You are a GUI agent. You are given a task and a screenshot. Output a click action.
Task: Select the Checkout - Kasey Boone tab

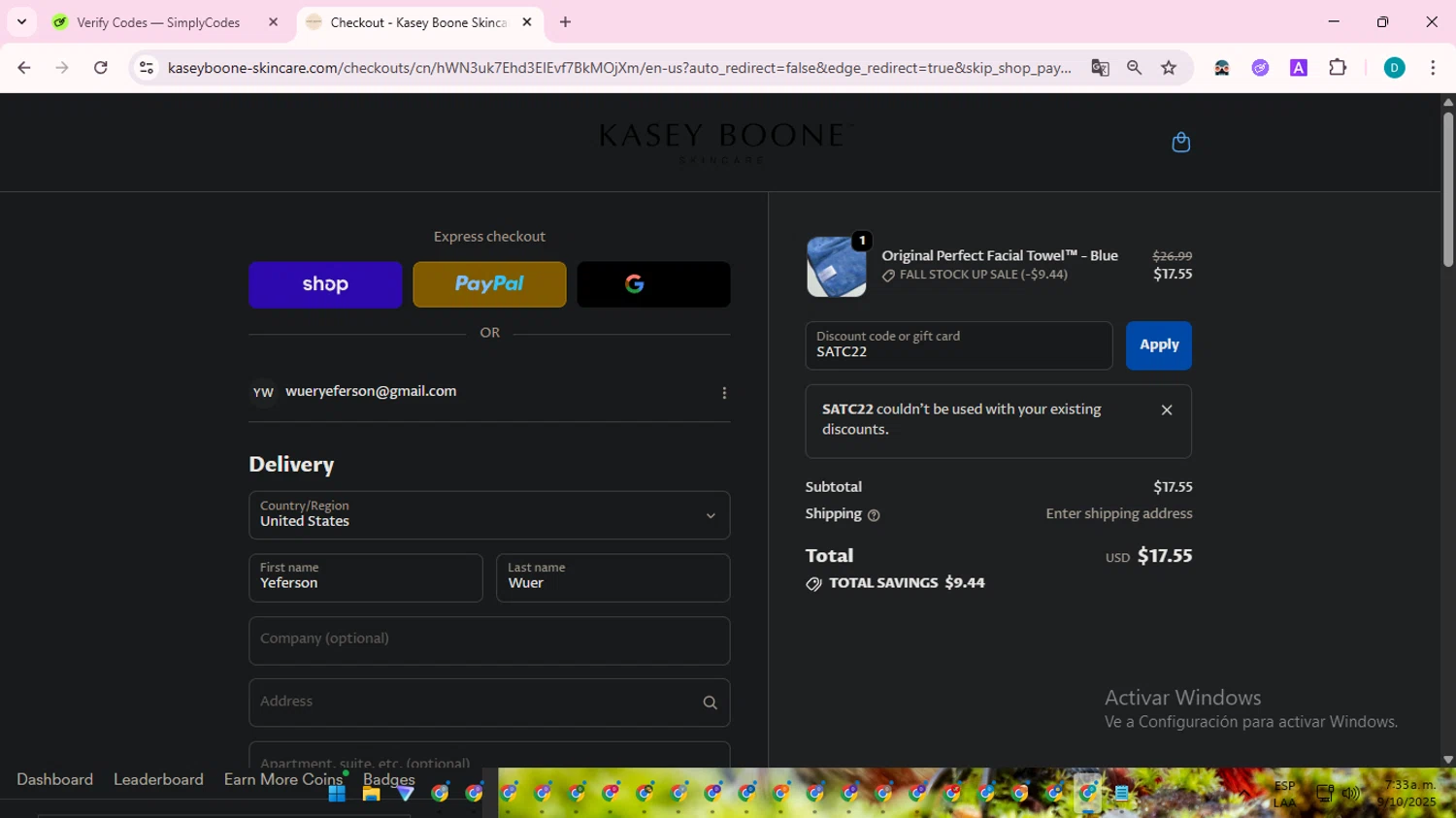418,22
